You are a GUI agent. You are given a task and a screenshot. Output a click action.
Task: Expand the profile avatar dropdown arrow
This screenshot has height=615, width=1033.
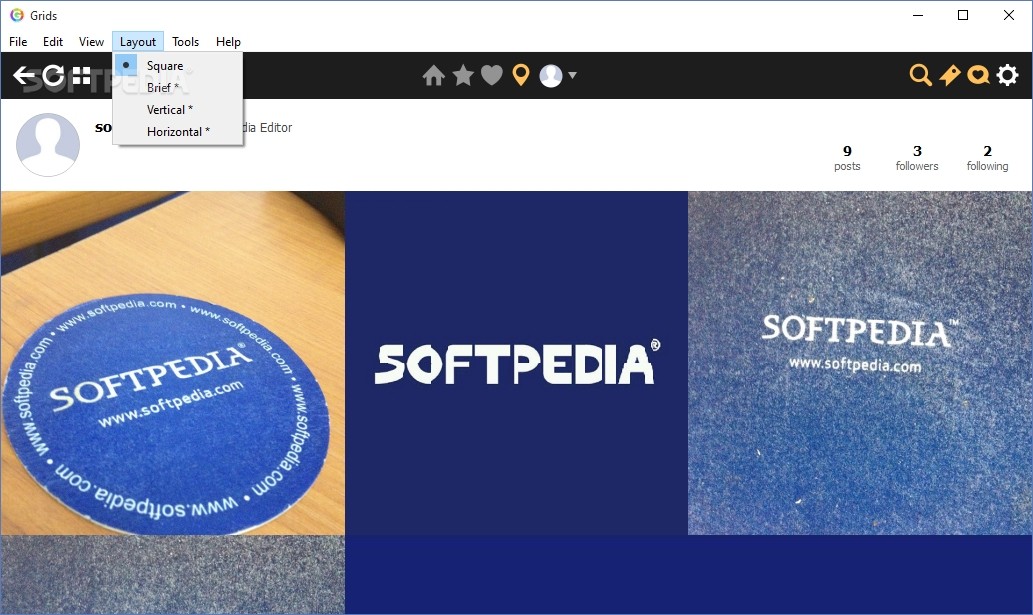pos(572,75)
